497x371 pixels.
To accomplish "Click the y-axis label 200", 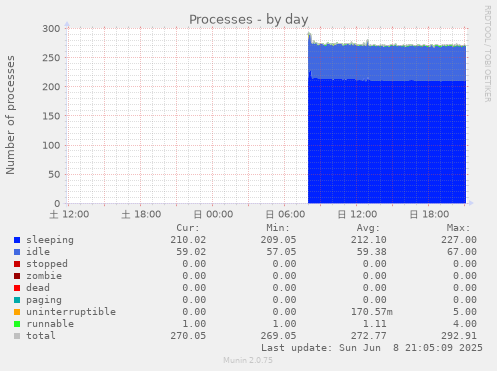I will tap(51, 87).
